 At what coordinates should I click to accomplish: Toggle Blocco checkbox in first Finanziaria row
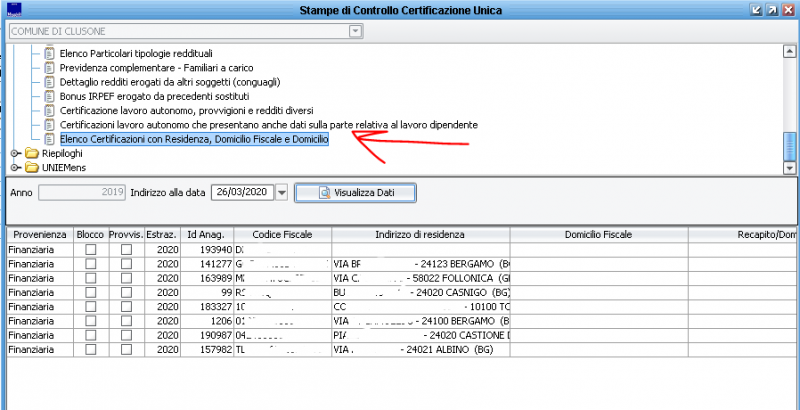pyautogui.click(x=90, y=248)
